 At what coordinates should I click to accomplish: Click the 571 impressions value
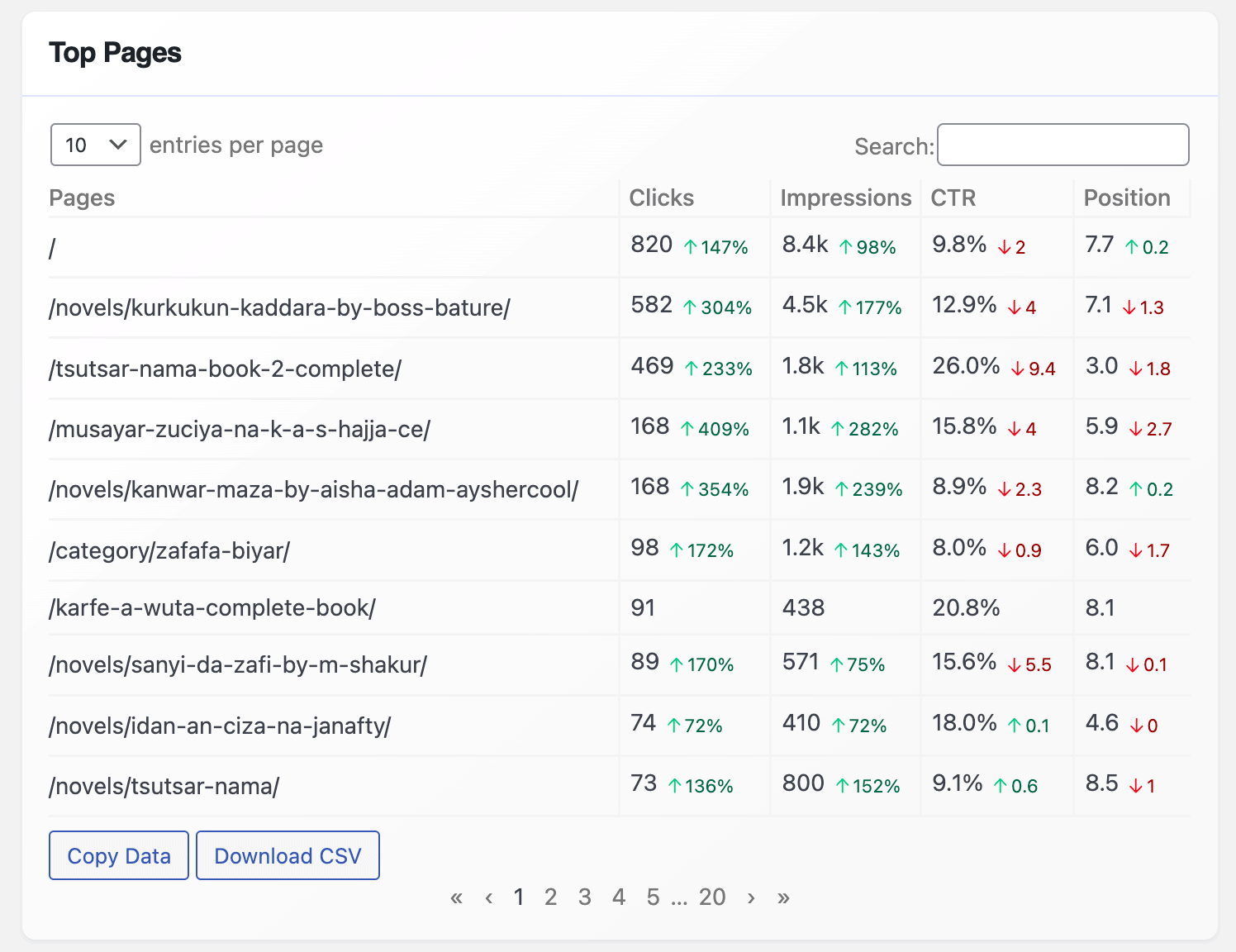801,662
